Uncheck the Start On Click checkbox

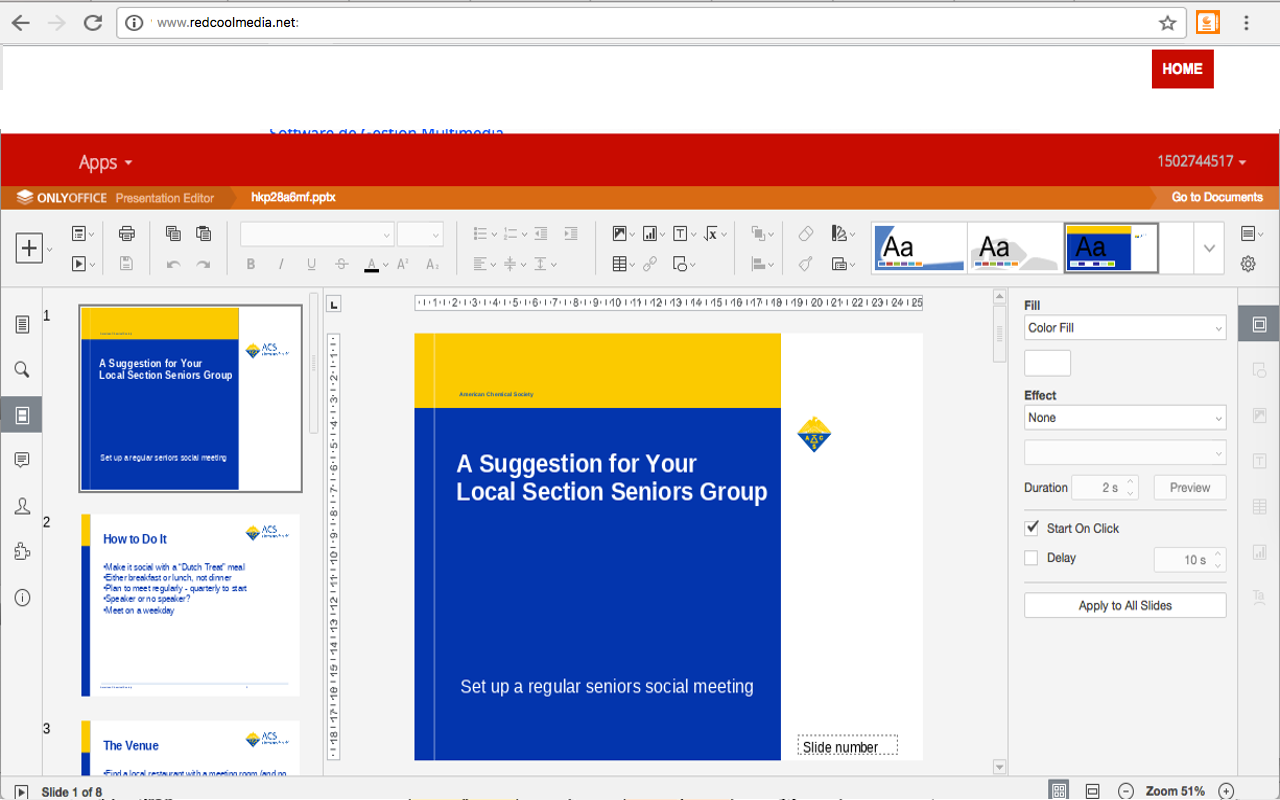(x=1032, y=528)
